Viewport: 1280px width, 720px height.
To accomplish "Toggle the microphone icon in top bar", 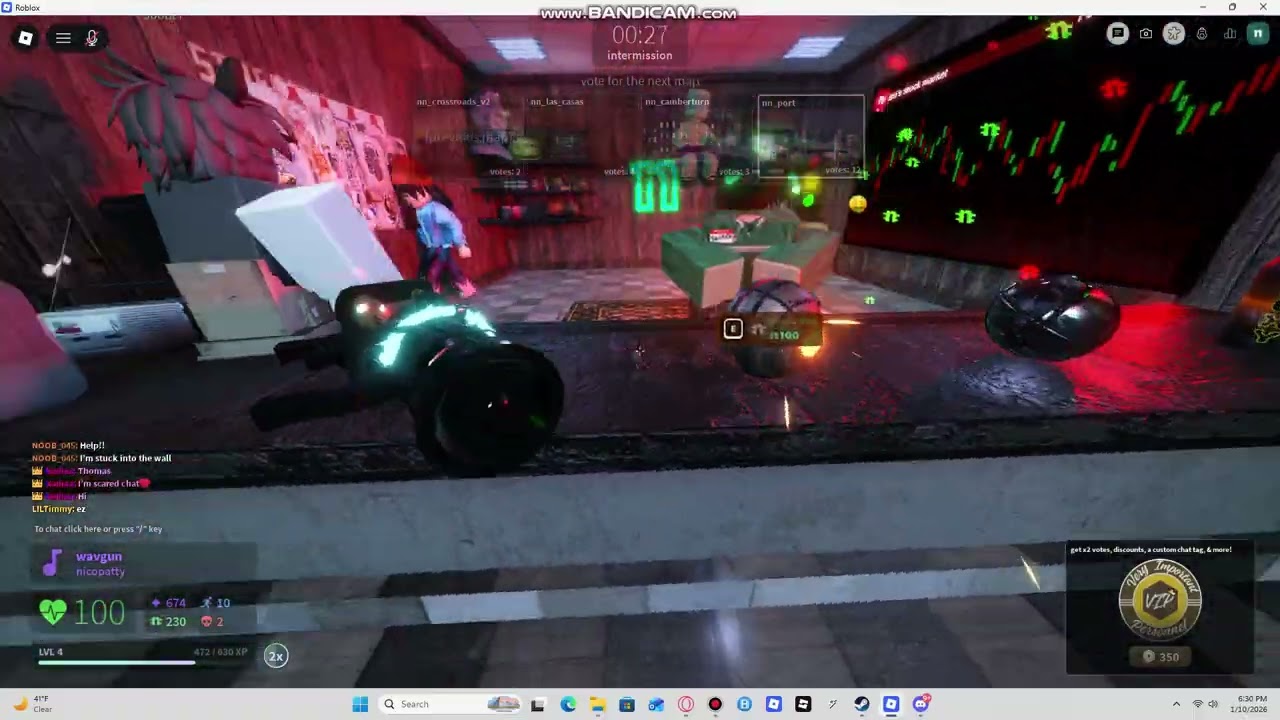I will click(x=91, y=38).
